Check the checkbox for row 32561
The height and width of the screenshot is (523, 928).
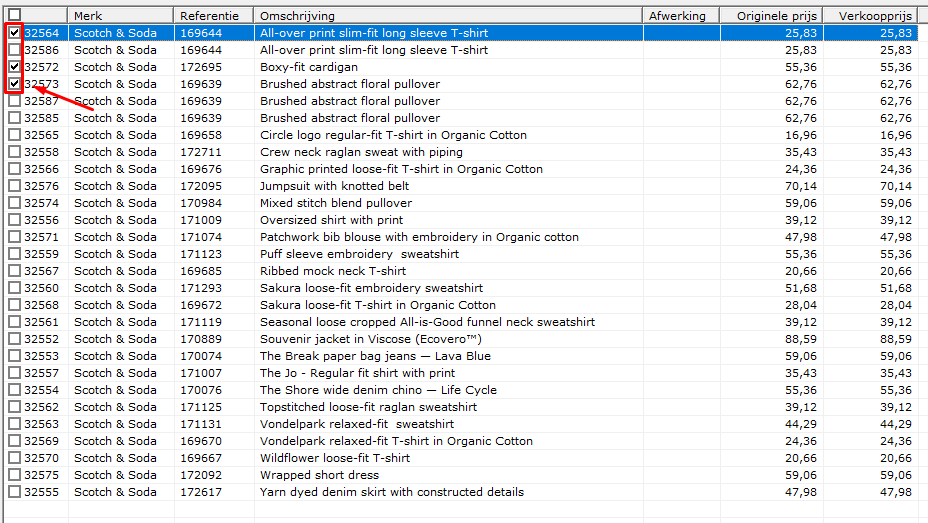click(x=15, y=322)
